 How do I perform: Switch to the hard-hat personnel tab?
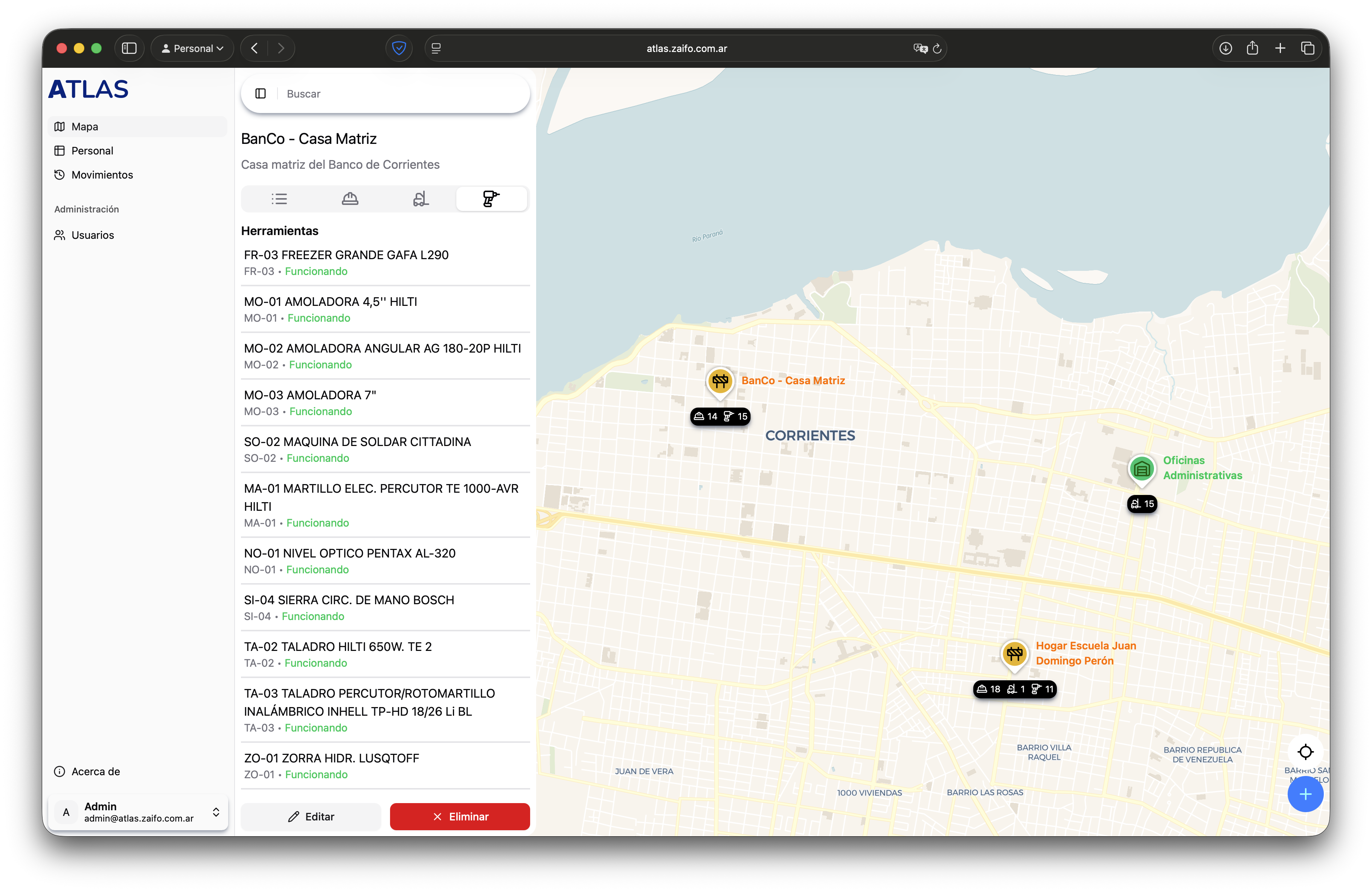pos(350,199)
